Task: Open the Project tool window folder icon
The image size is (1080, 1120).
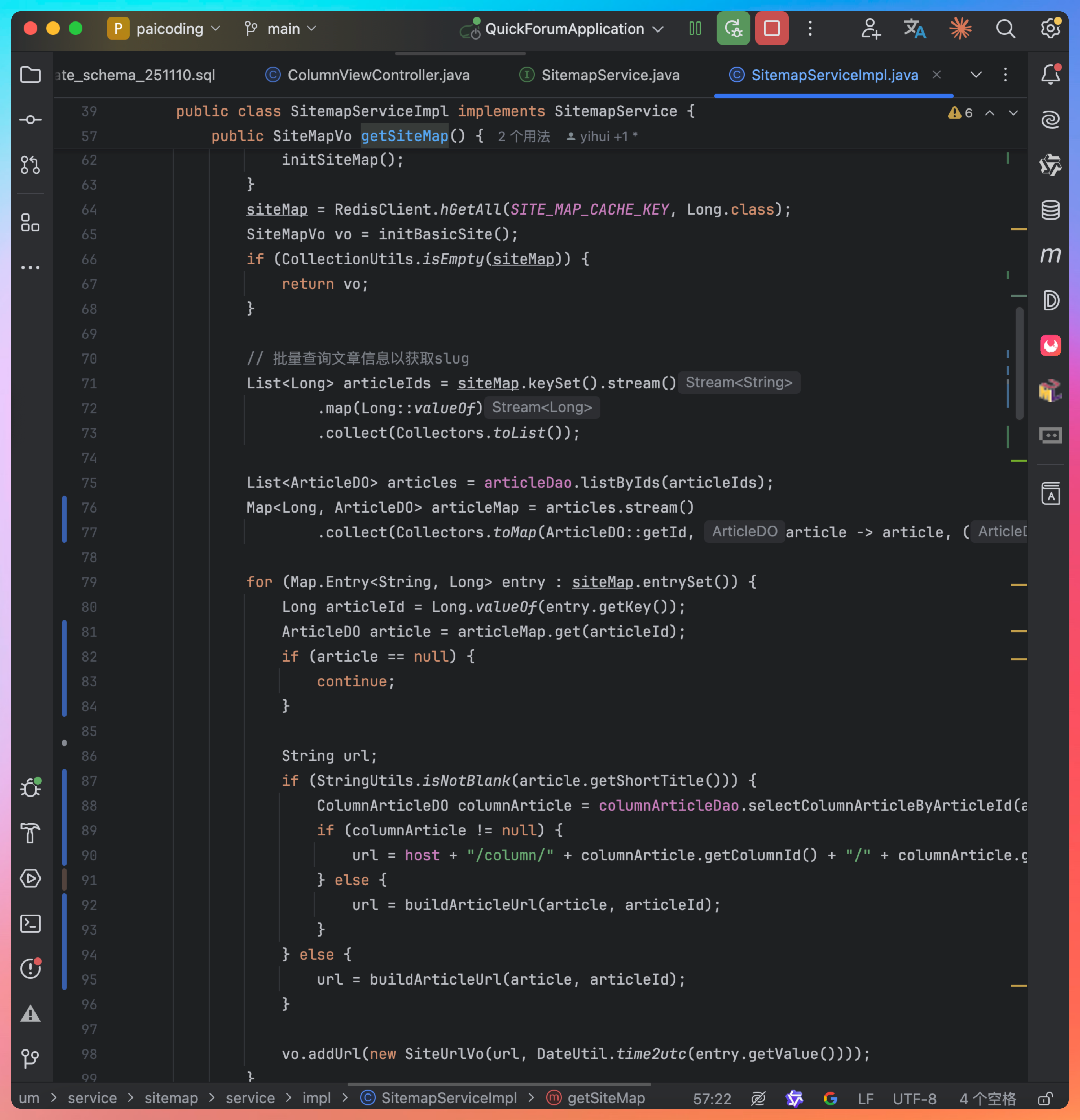Action: 30,75
